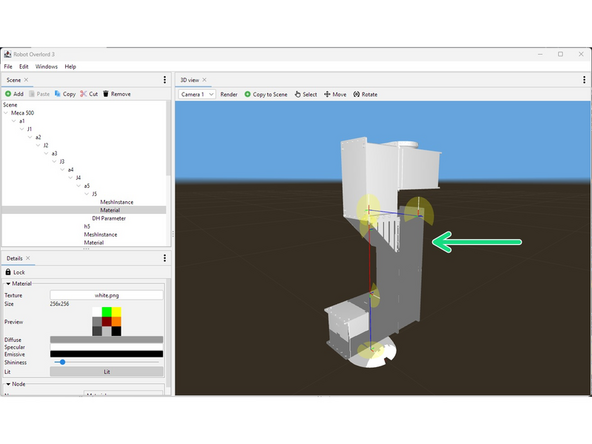This screenshot has width=592, height=444.
Task: Collapse the a2 tree node
Action: click(x=30, y=137)
